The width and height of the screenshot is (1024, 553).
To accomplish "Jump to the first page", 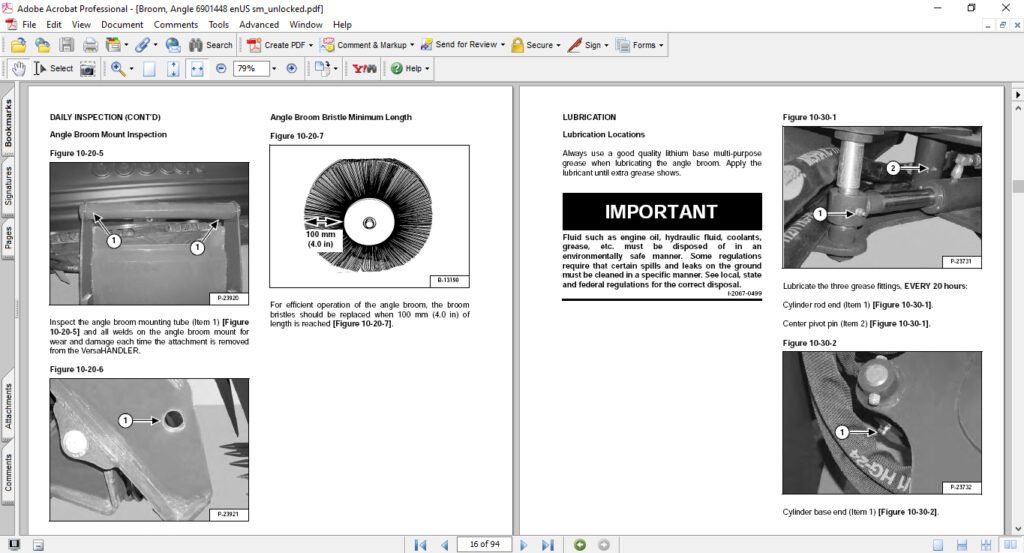I will 421,544.
